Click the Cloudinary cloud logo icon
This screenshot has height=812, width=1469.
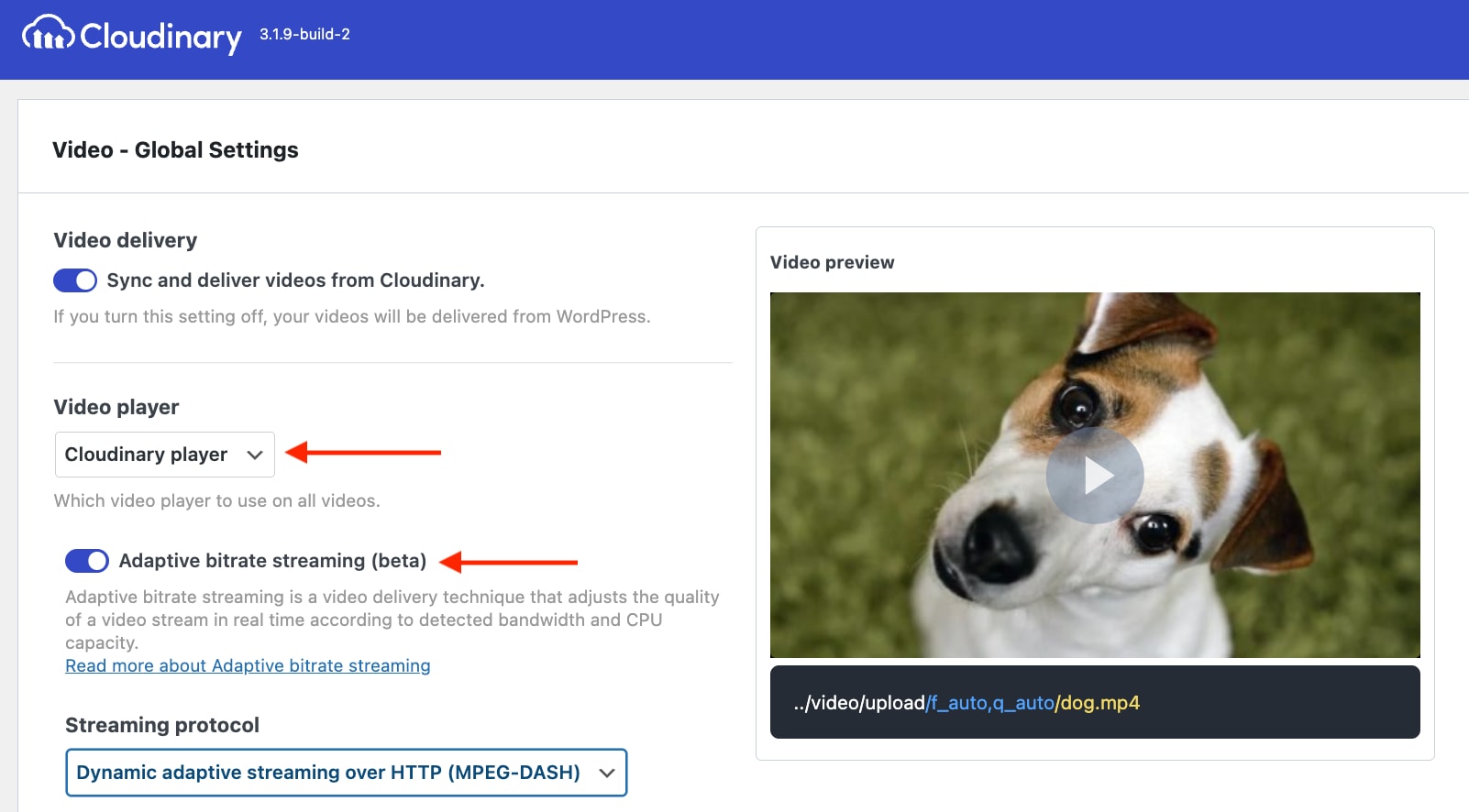(x=49, y=32)
